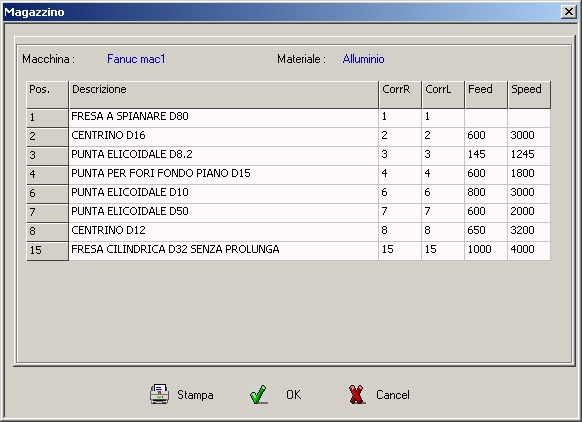Screen dimensions: 582x422
Task: Close the Magazzino window
Action: click(x=569, y=12)
